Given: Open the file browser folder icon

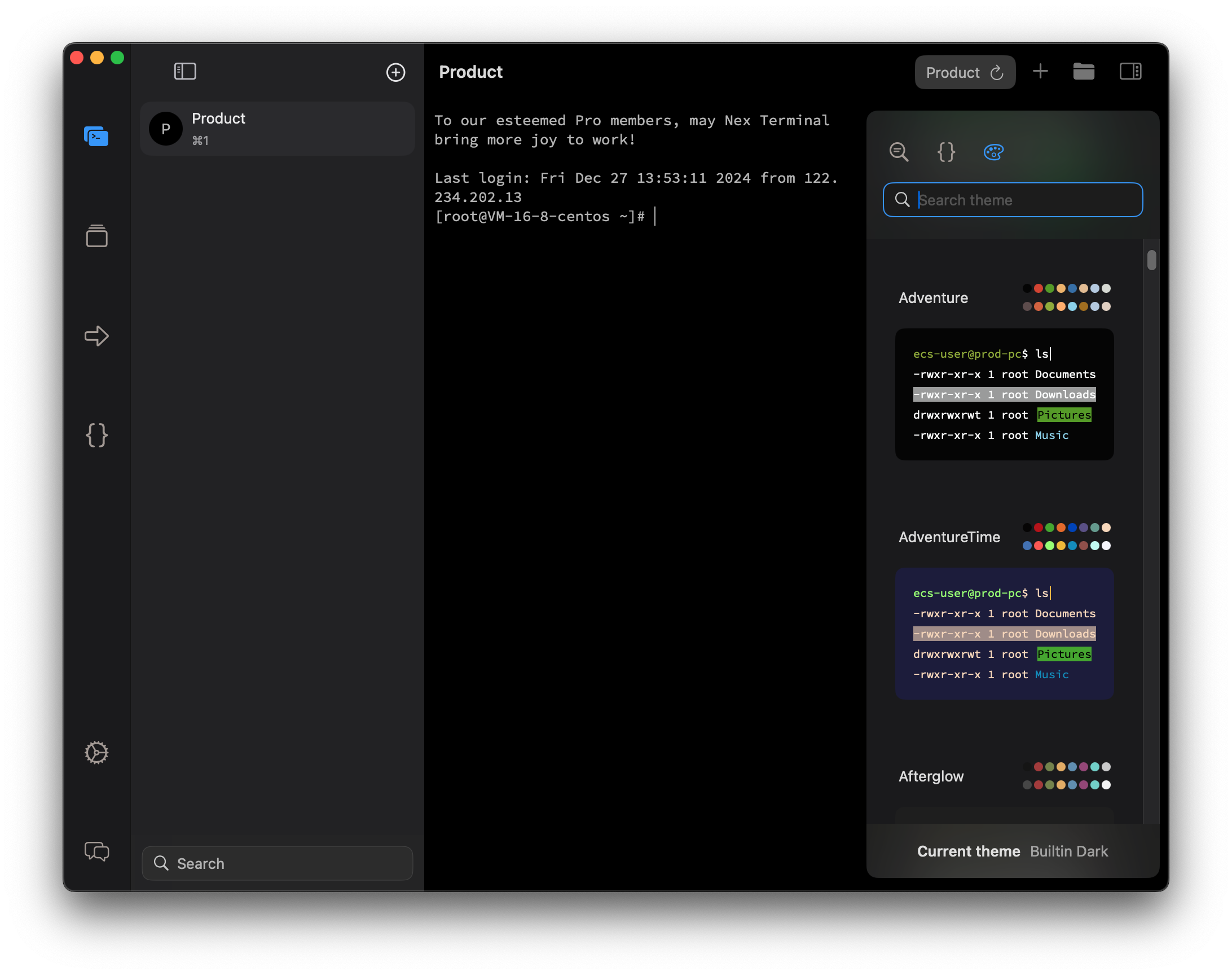Looking at the screenshot, I should coord(1083,71).
